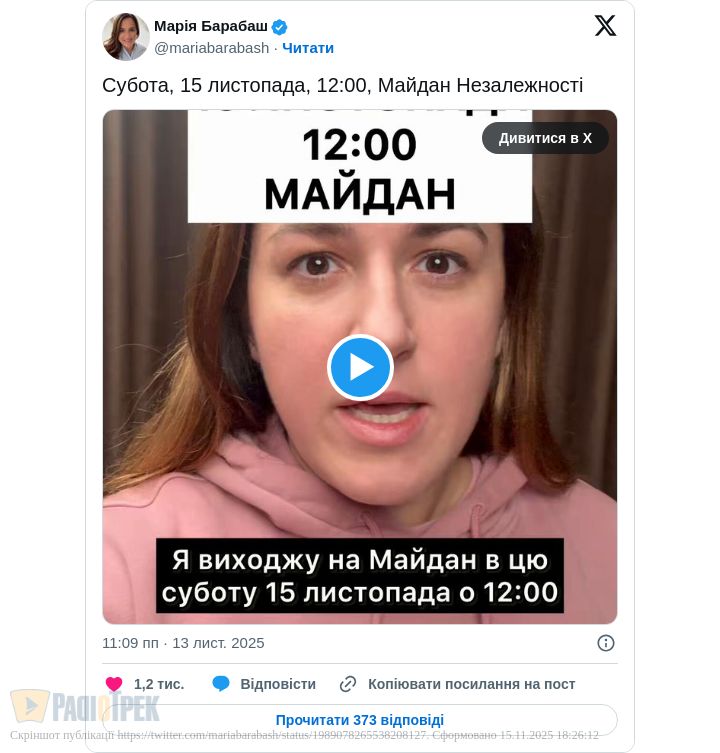The width and height of the screenshot is (720, 753).
Task: Click the copy link chain icon
Action: (348, 684)
